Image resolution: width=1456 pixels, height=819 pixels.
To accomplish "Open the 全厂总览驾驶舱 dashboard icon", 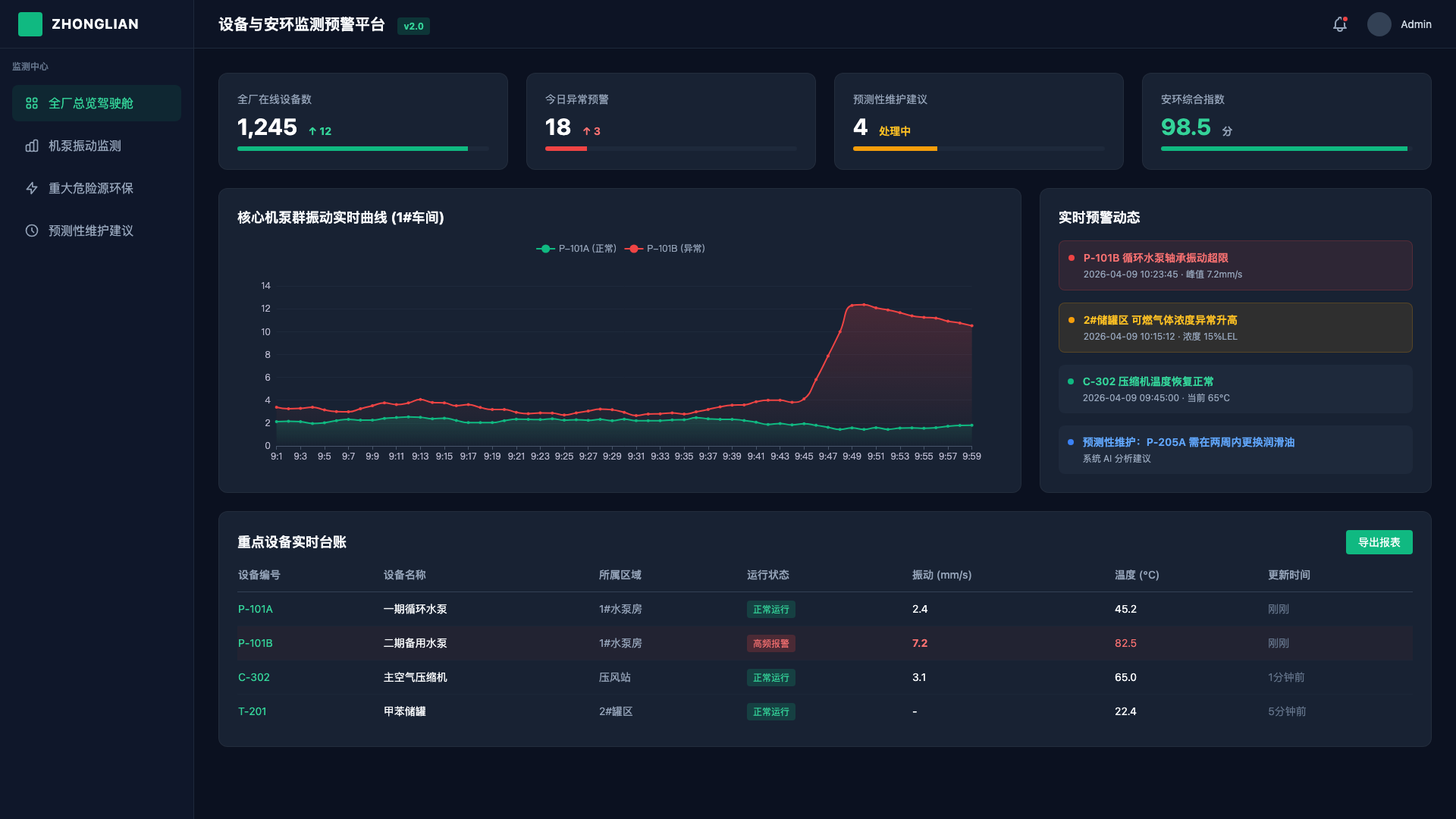I will [x=31, y=103].
